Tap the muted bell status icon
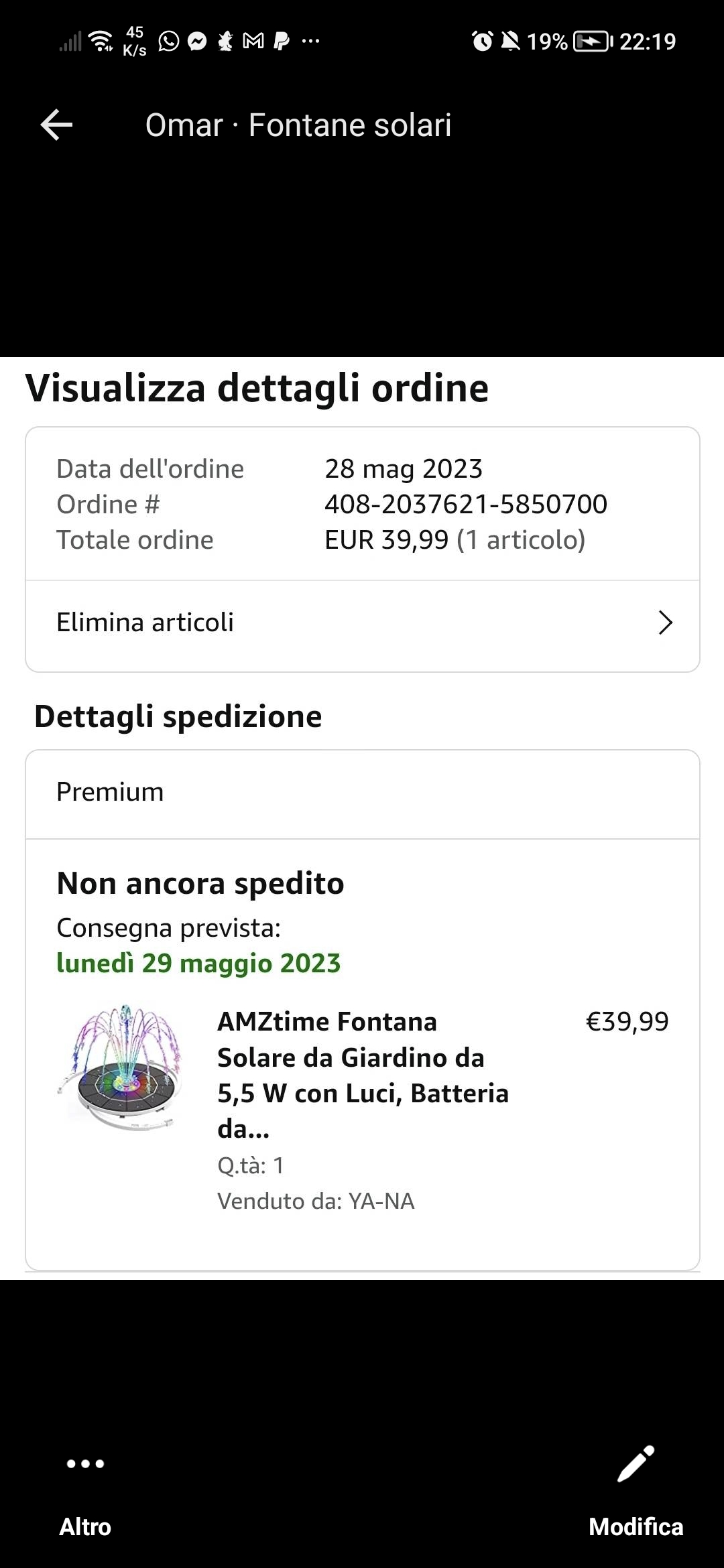The height and width of the screenshot is (1568, 724). [511, 42]
